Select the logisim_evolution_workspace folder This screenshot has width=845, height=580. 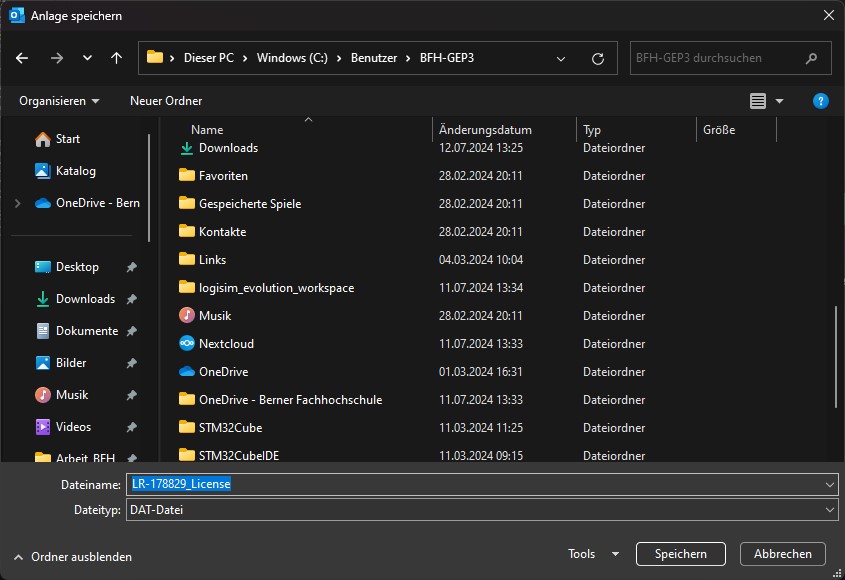click(x=266, y=288)
